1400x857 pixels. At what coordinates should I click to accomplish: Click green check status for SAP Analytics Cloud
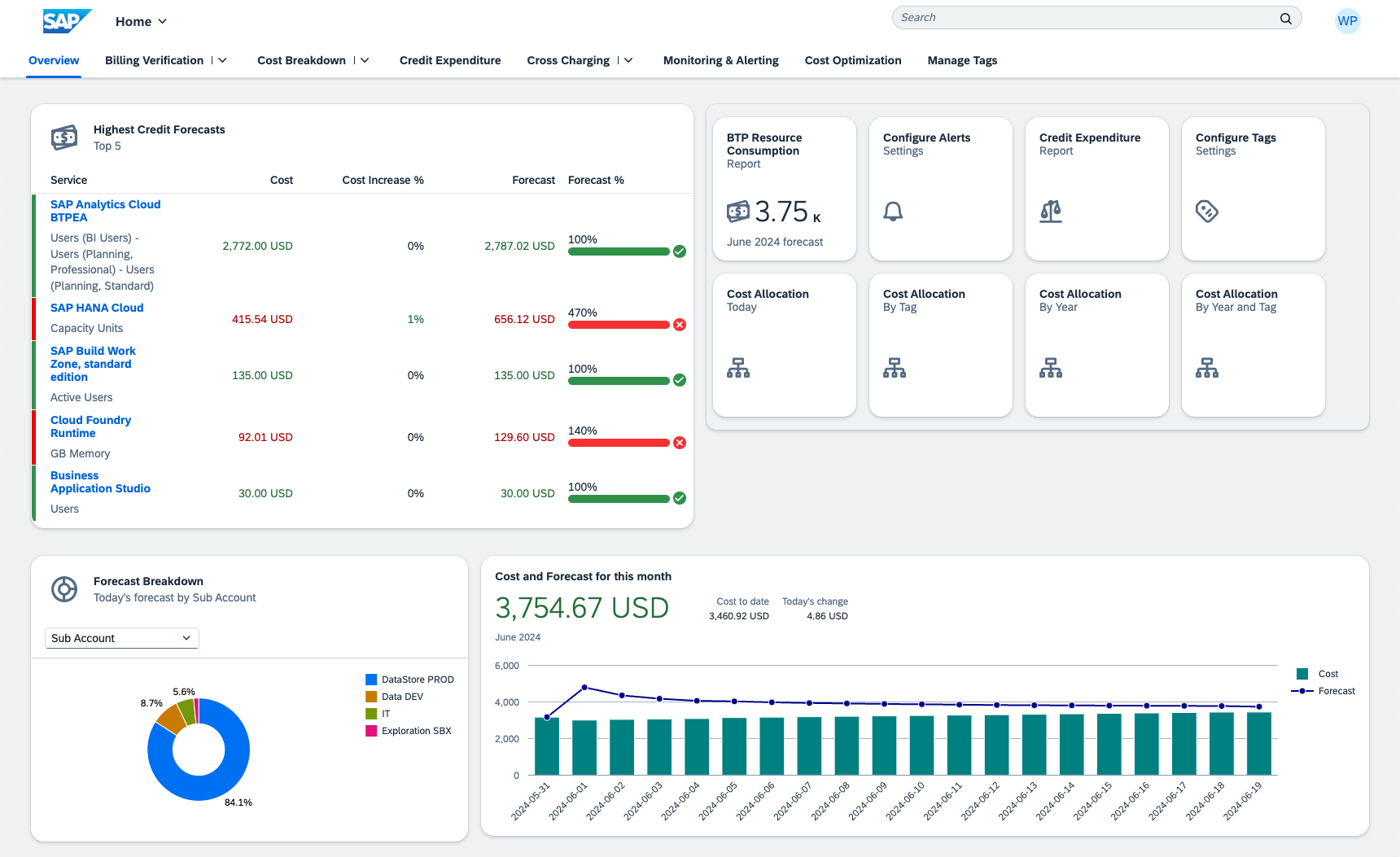click(680, 251)
